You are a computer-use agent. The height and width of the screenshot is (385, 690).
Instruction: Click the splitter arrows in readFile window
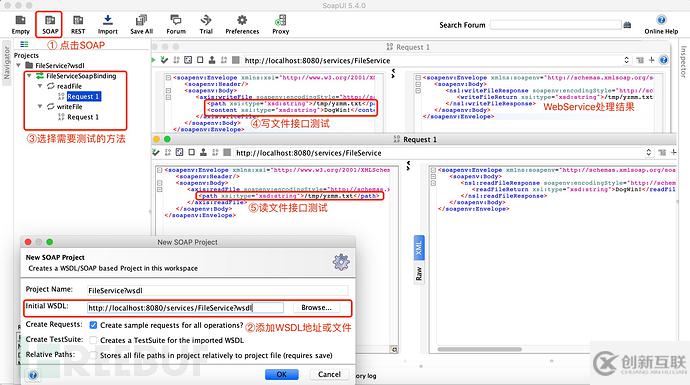click(x=408, y=165)
